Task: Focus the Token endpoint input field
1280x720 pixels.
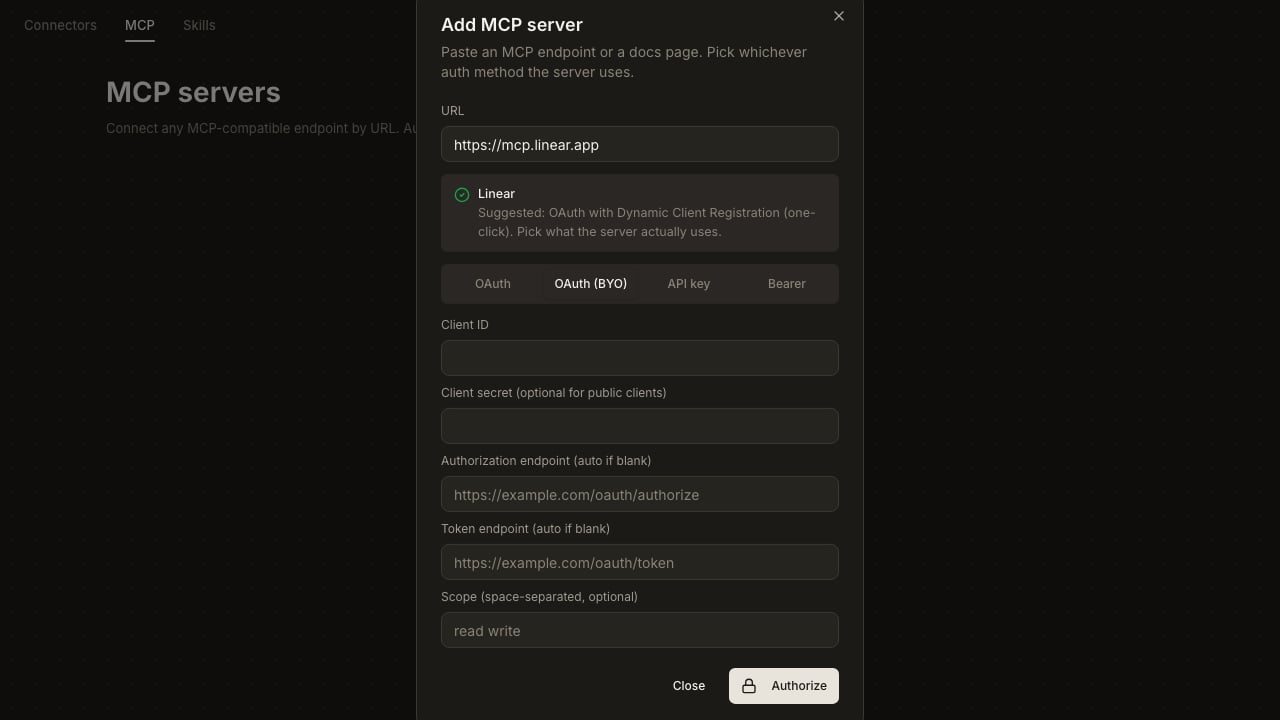Action: [x=640, y=562]
